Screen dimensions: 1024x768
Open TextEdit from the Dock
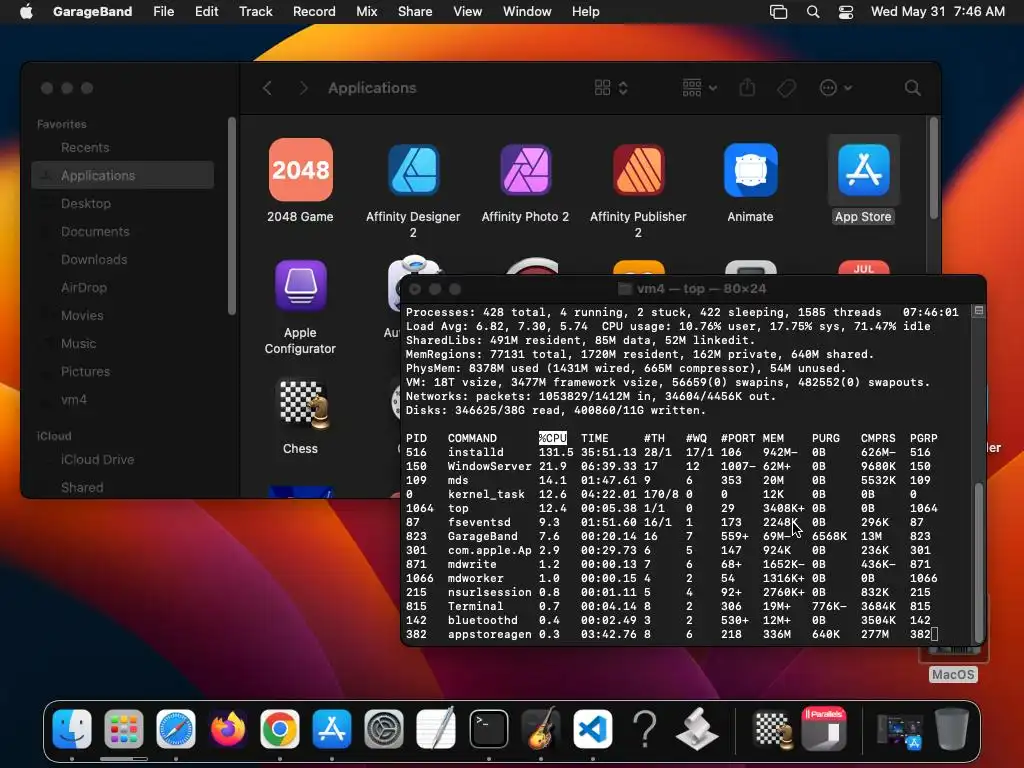(436, 729)
